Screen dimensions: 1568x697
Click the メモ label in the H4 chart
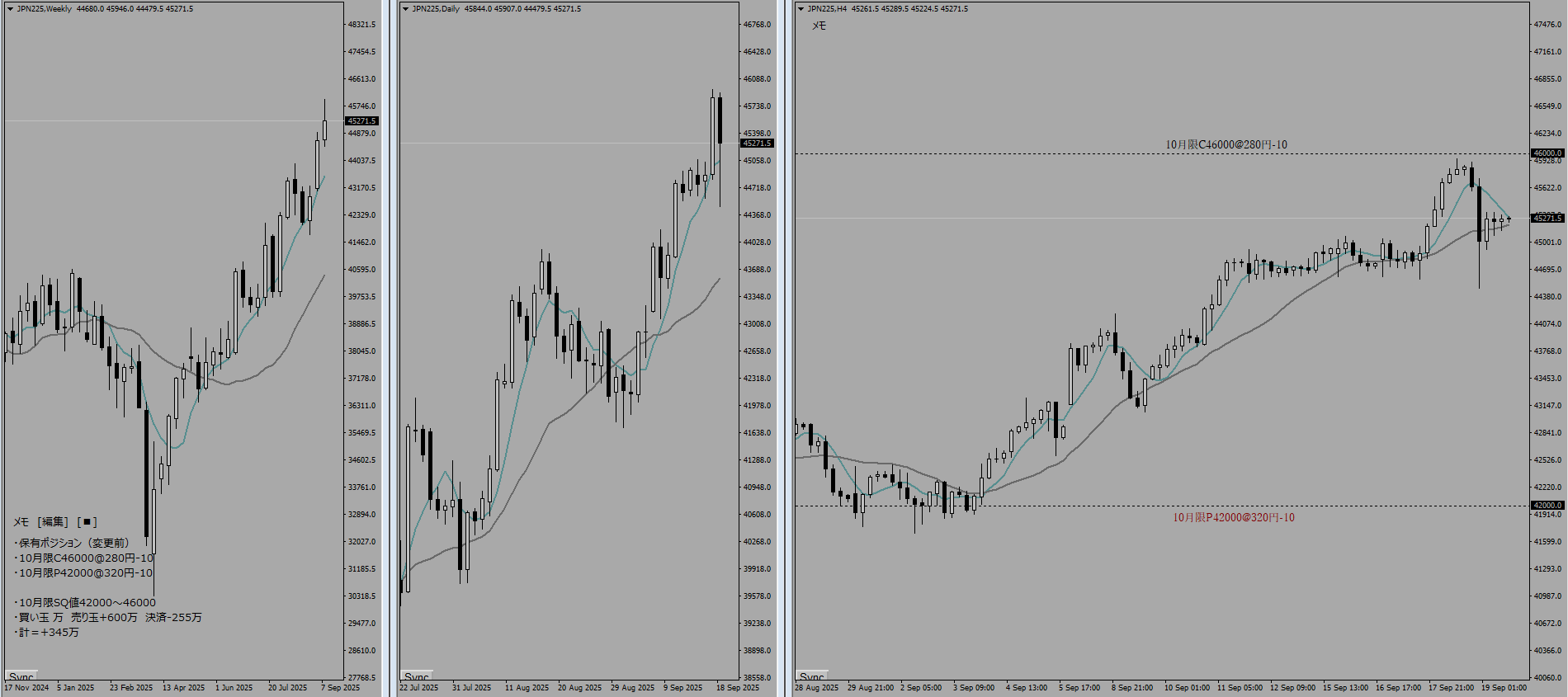click(819, 26)
